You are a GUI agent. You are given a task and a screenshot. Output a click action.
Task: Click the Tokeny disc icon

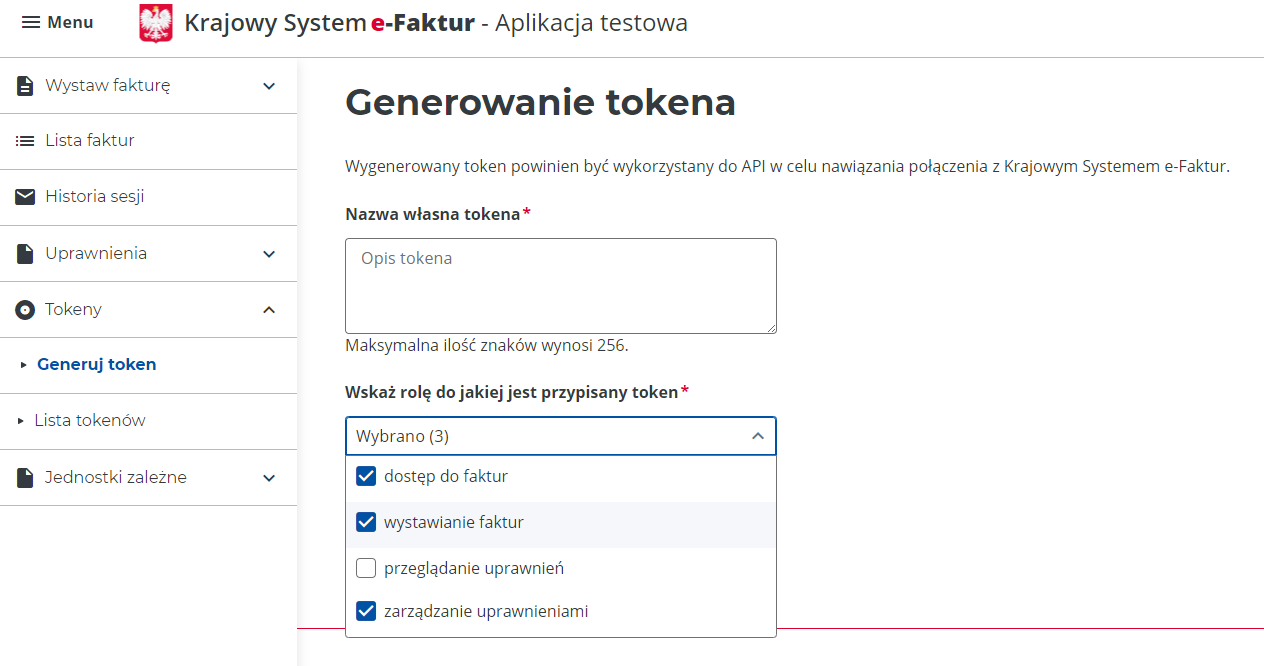[x=25, y=310]
